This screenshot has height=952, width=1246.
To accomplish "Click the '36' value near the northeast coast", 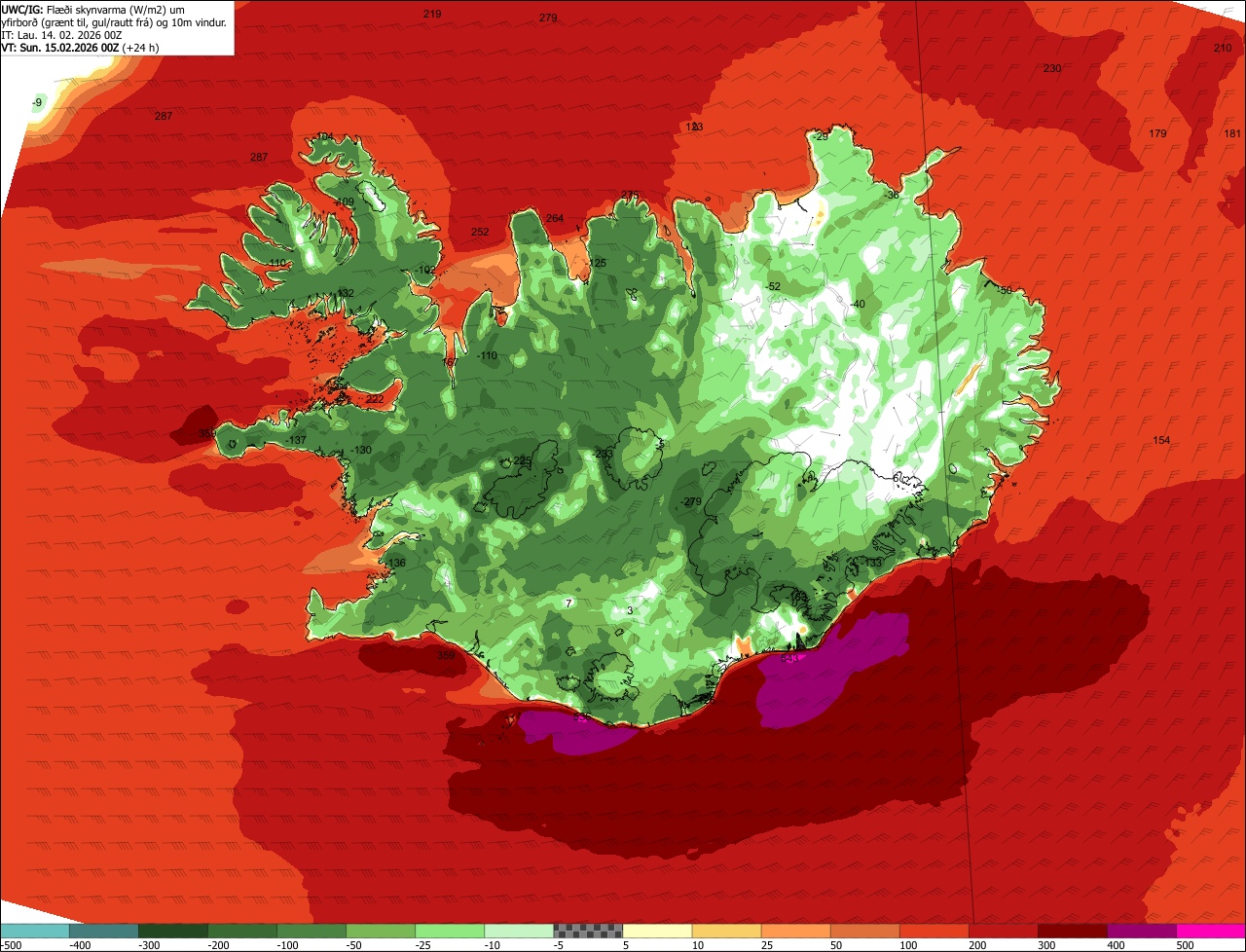I will pos(894,195).
